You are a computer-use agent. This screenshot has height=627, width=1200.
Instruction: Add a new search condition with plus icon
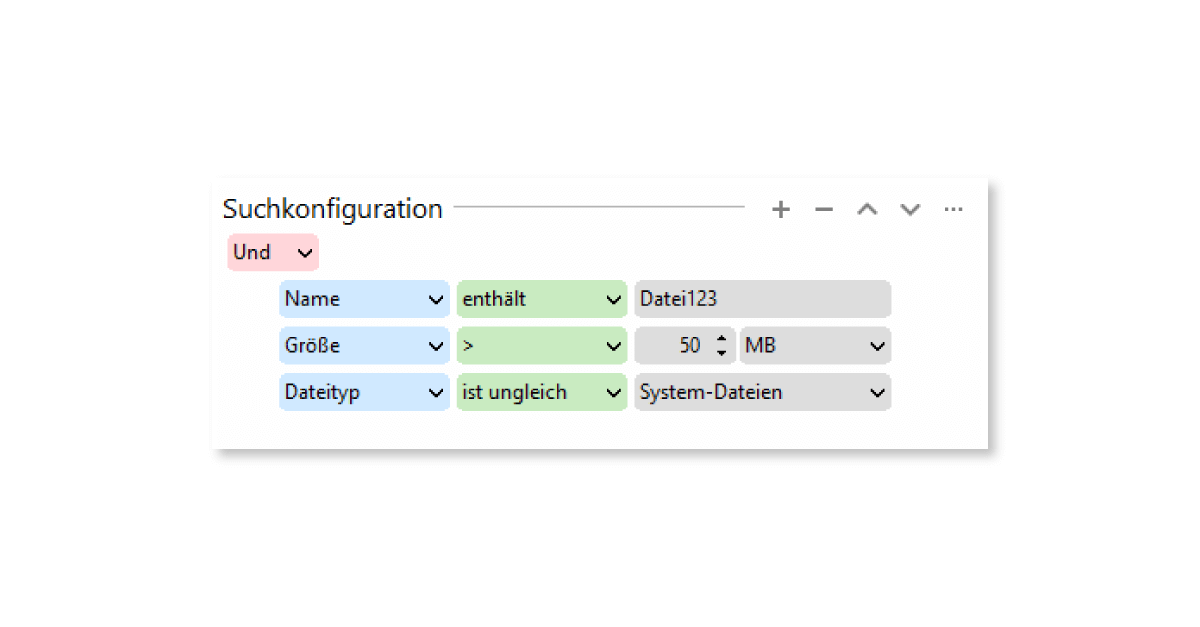pyautogui.click(x=781, y=209)
